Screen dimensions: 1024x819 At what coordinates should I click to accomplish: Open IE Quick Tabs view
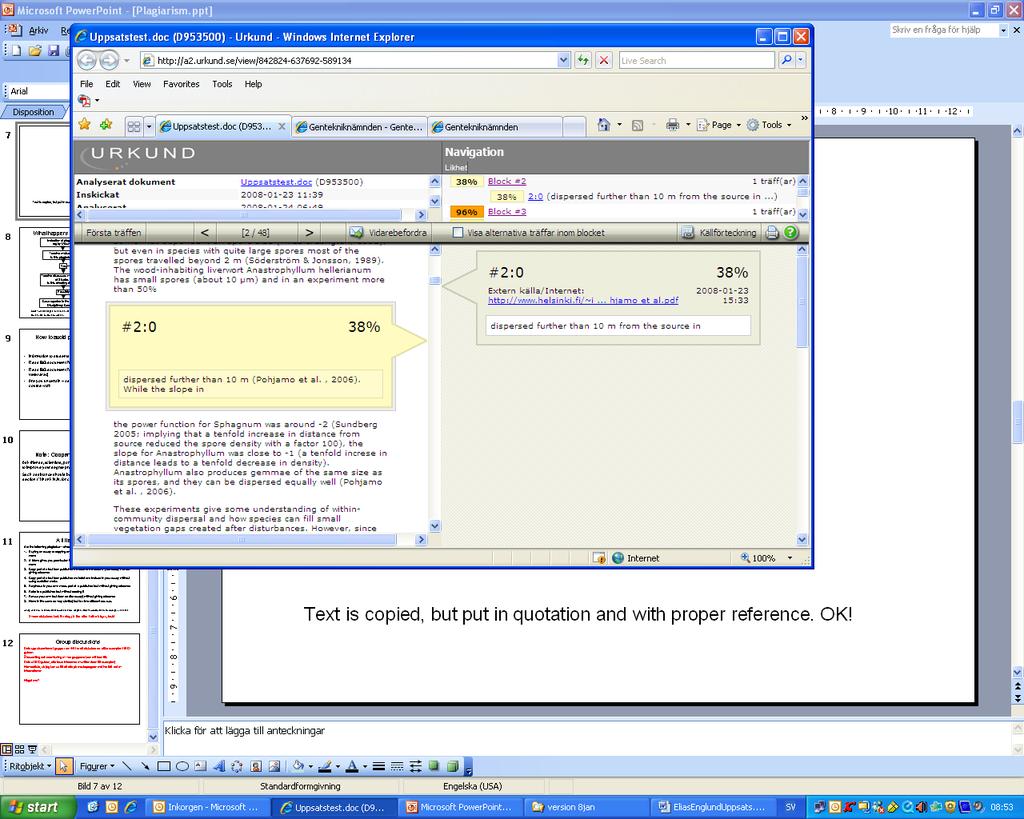tap(134, 127)
